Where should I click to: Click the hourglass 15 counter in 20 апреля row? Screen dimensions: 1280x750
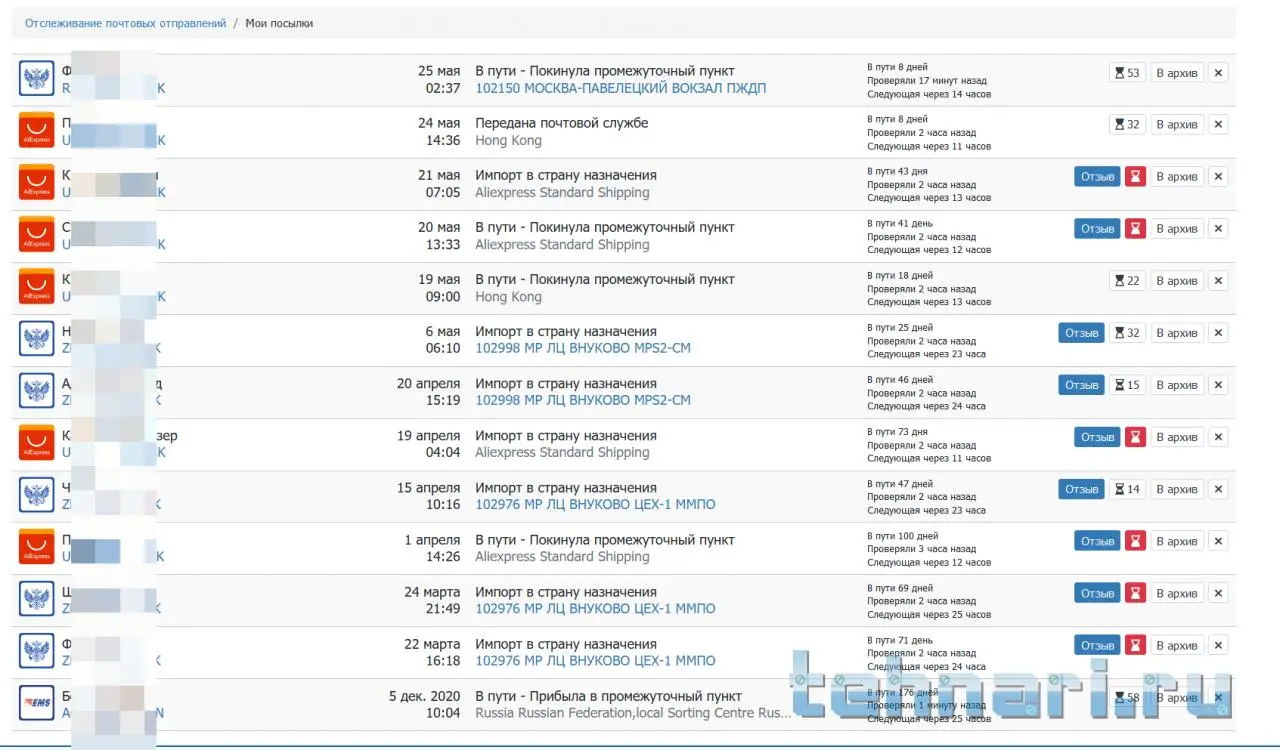[x=1127, y=385]
